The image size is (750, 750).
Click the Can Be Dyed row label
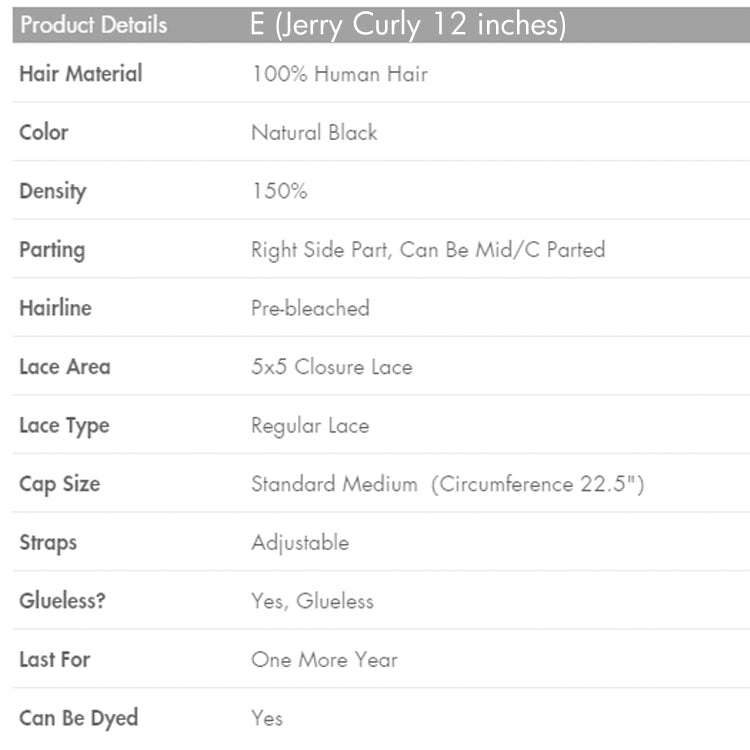click(x=79, y=719)
